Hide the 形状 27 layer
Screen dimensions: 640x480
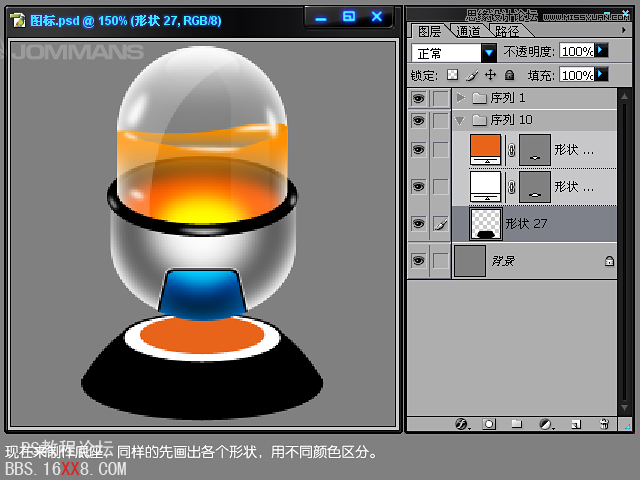click(x=418, y=224)
